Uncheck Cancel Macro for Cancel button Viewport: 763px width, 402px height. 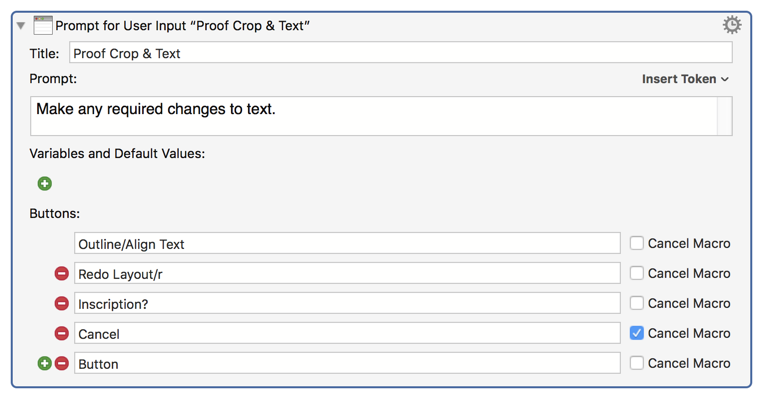pos(636,333)
